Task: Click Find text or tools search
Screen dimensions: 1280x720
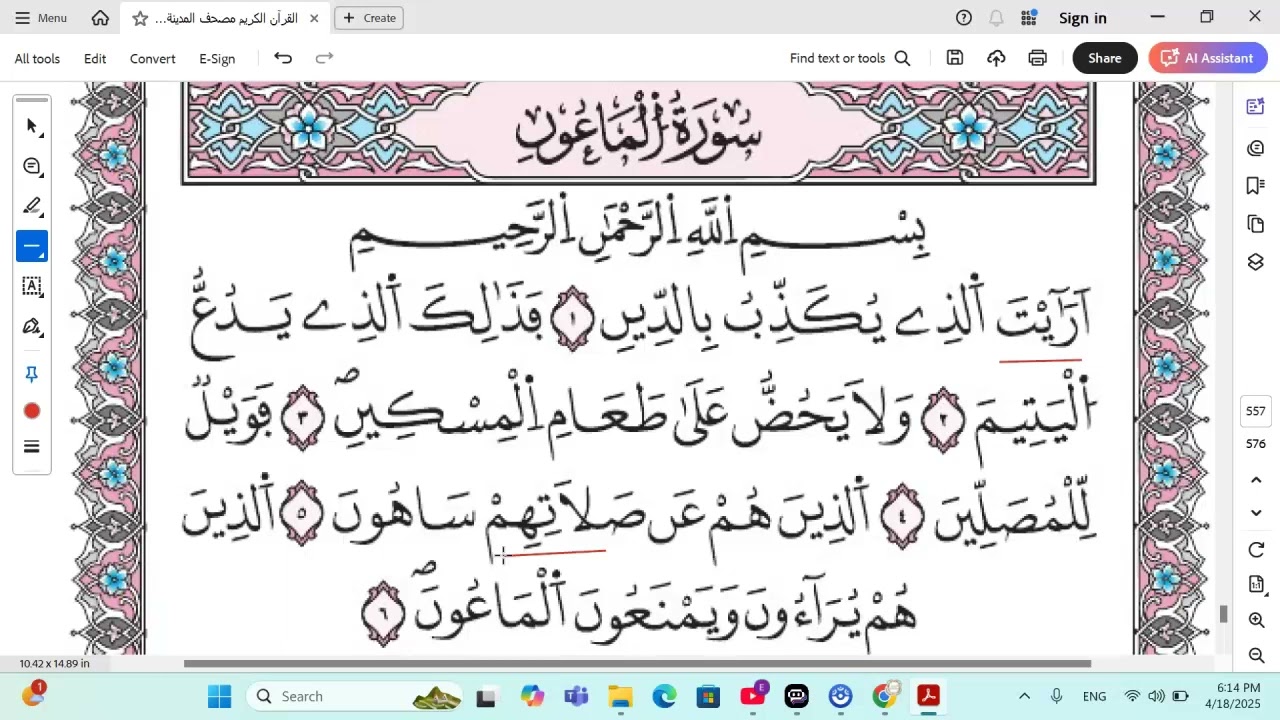Action: (x=850, y=58)
